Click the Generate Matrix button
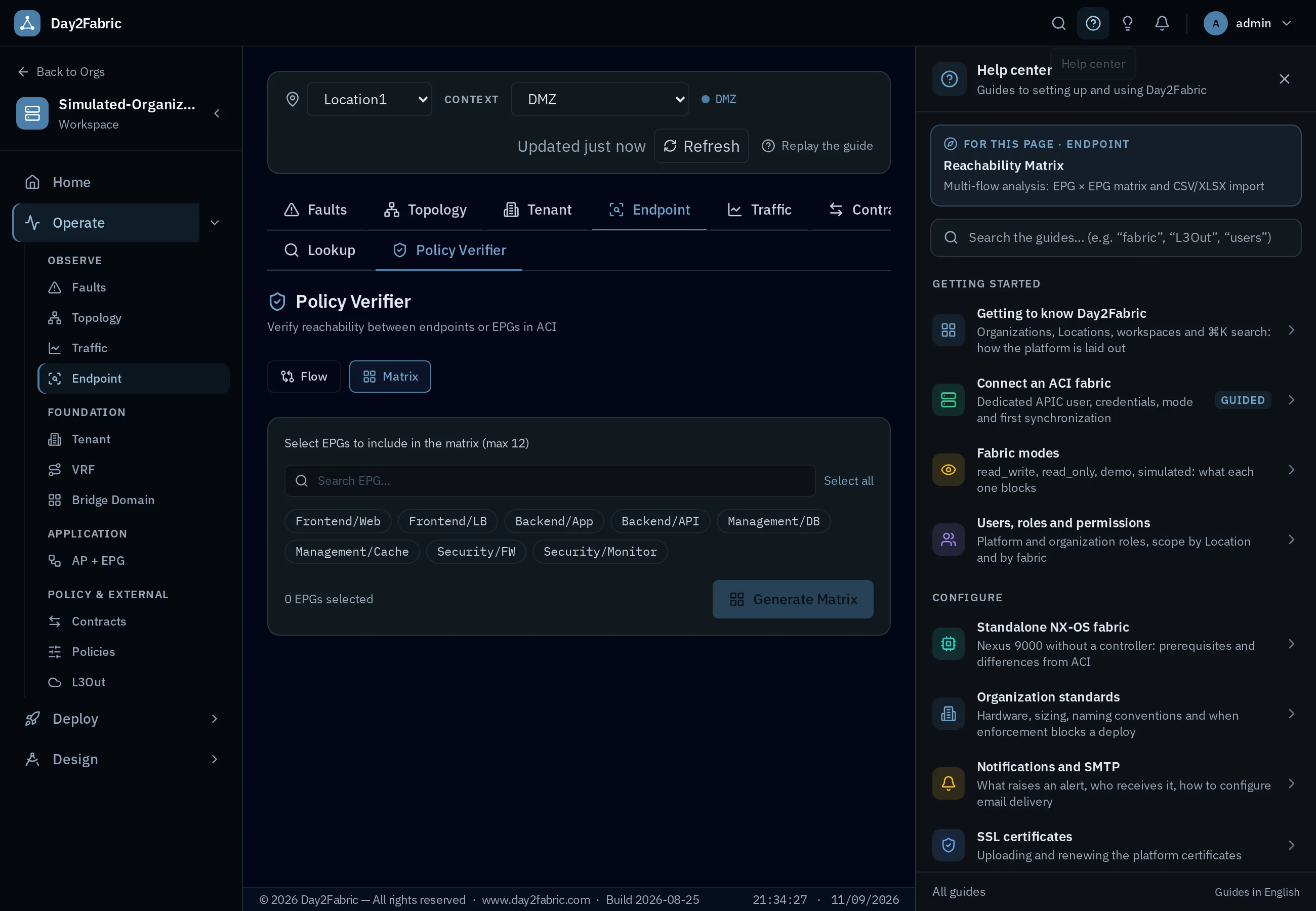The height and width of the screenshot is (911, 1316). pyautogui.click(x=793, y=599)
